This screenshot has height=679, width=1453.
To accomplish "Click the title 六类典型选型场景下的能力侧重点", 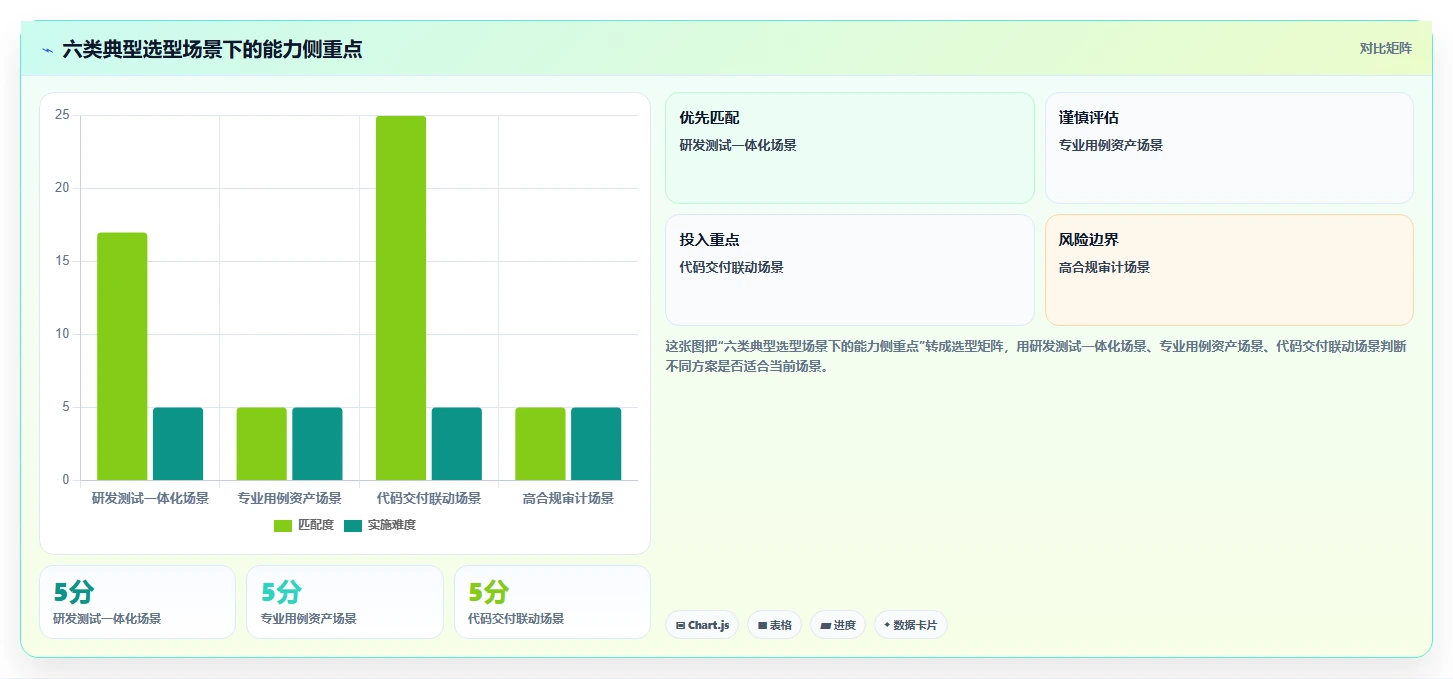I will (x=212, y=49).
